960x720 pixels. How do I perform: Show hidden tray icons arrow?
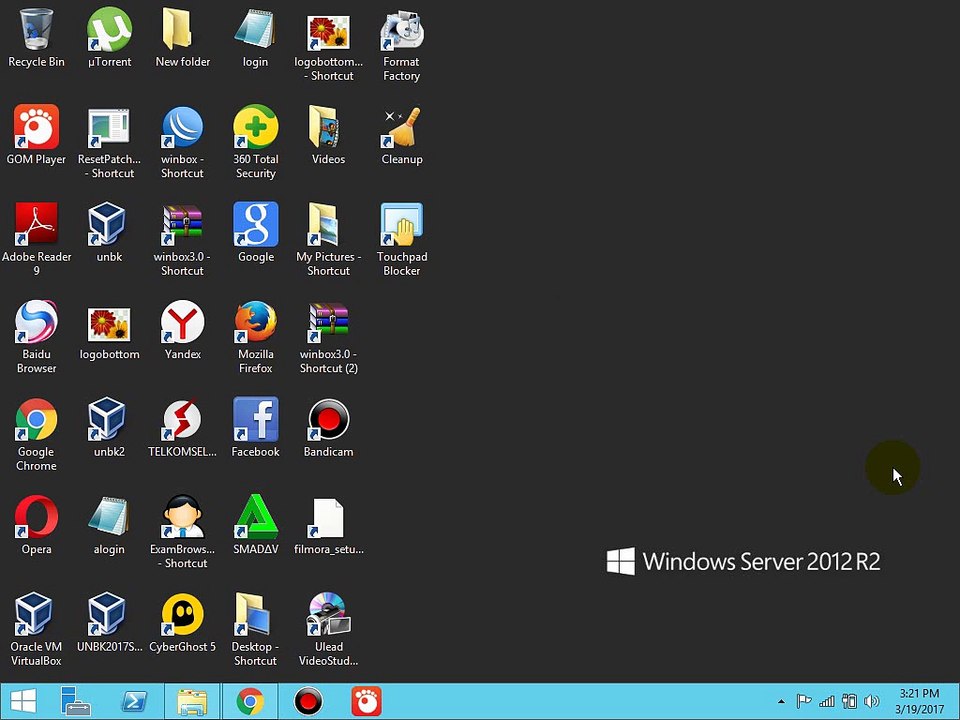pos(781,702)
